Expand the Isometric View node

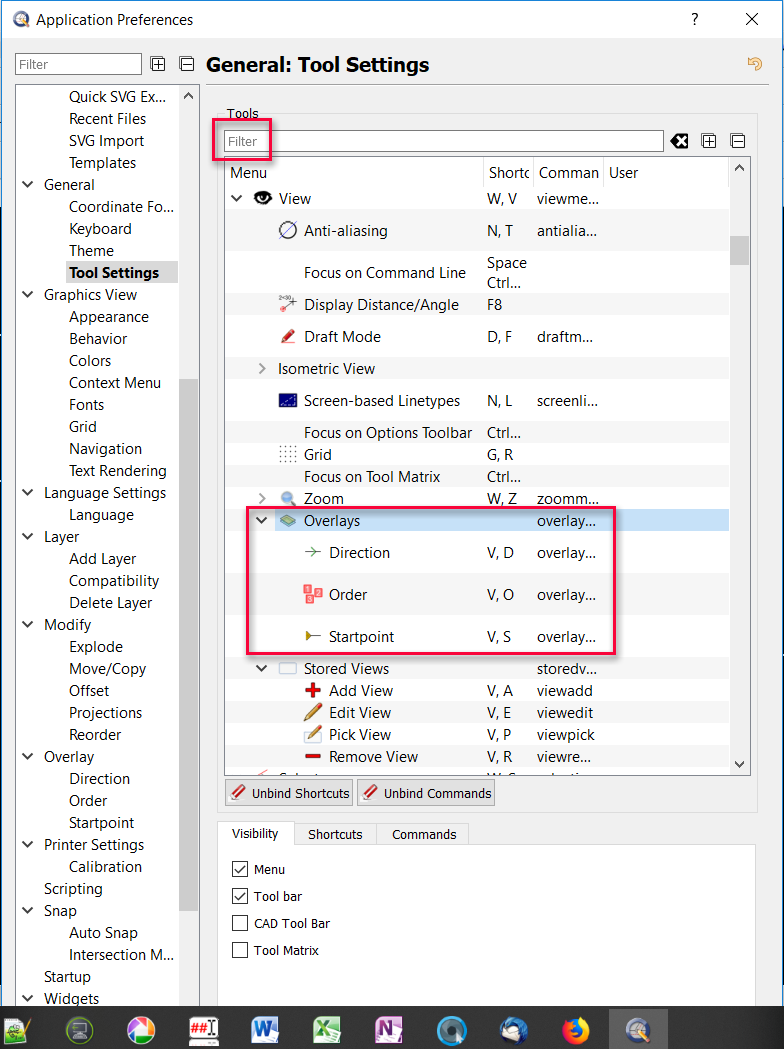262,369
